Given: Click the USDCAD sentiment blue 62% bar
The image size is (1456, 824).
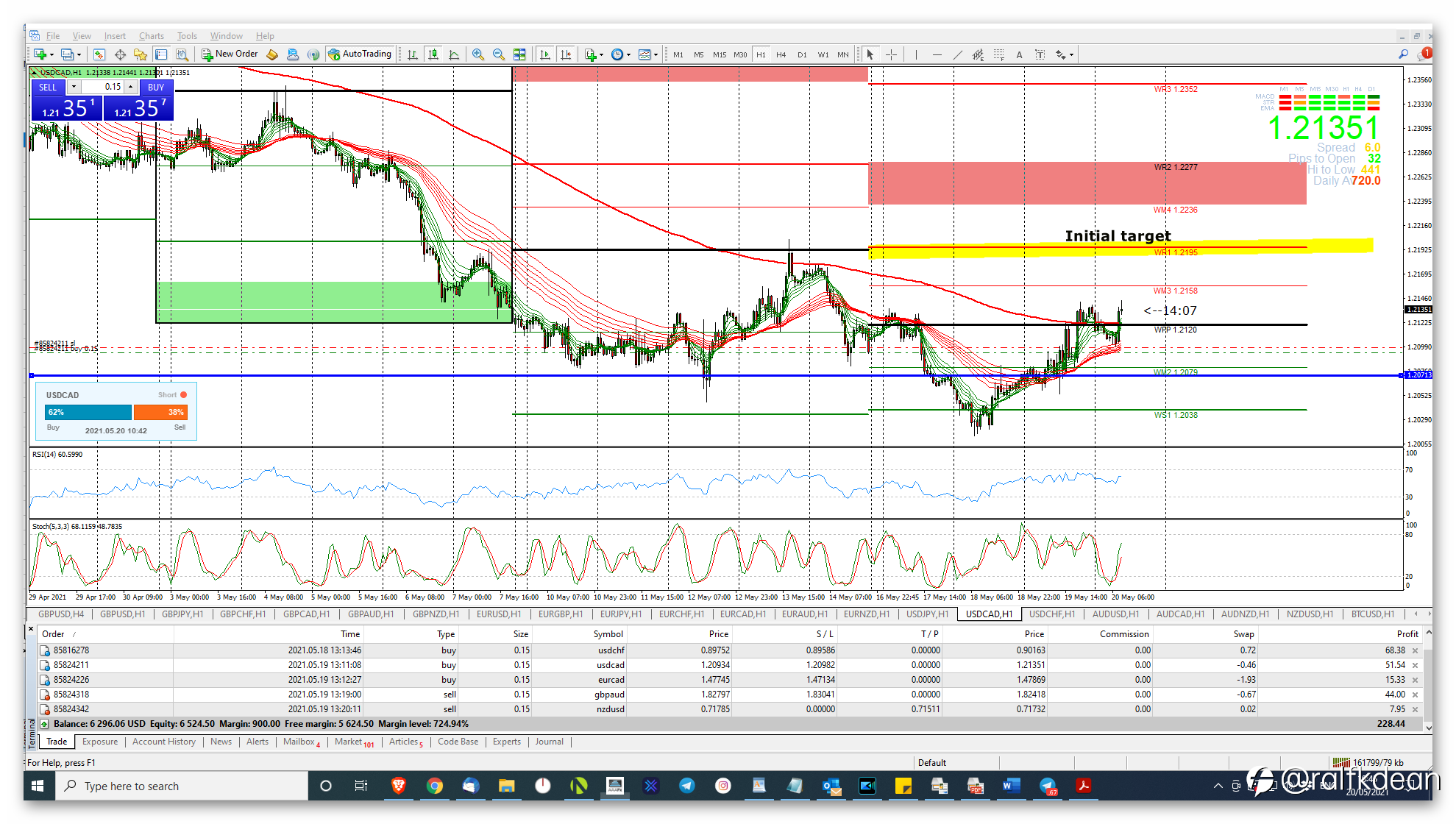Looking at the screenshot, I should click(88, 412).
